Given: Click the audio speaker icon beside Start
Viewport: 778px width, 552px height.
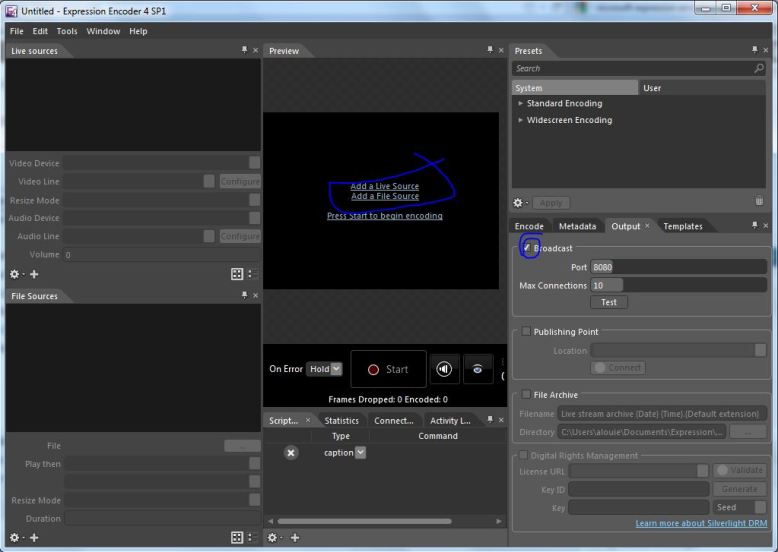Looking at the screenshot, I should 444,369.
